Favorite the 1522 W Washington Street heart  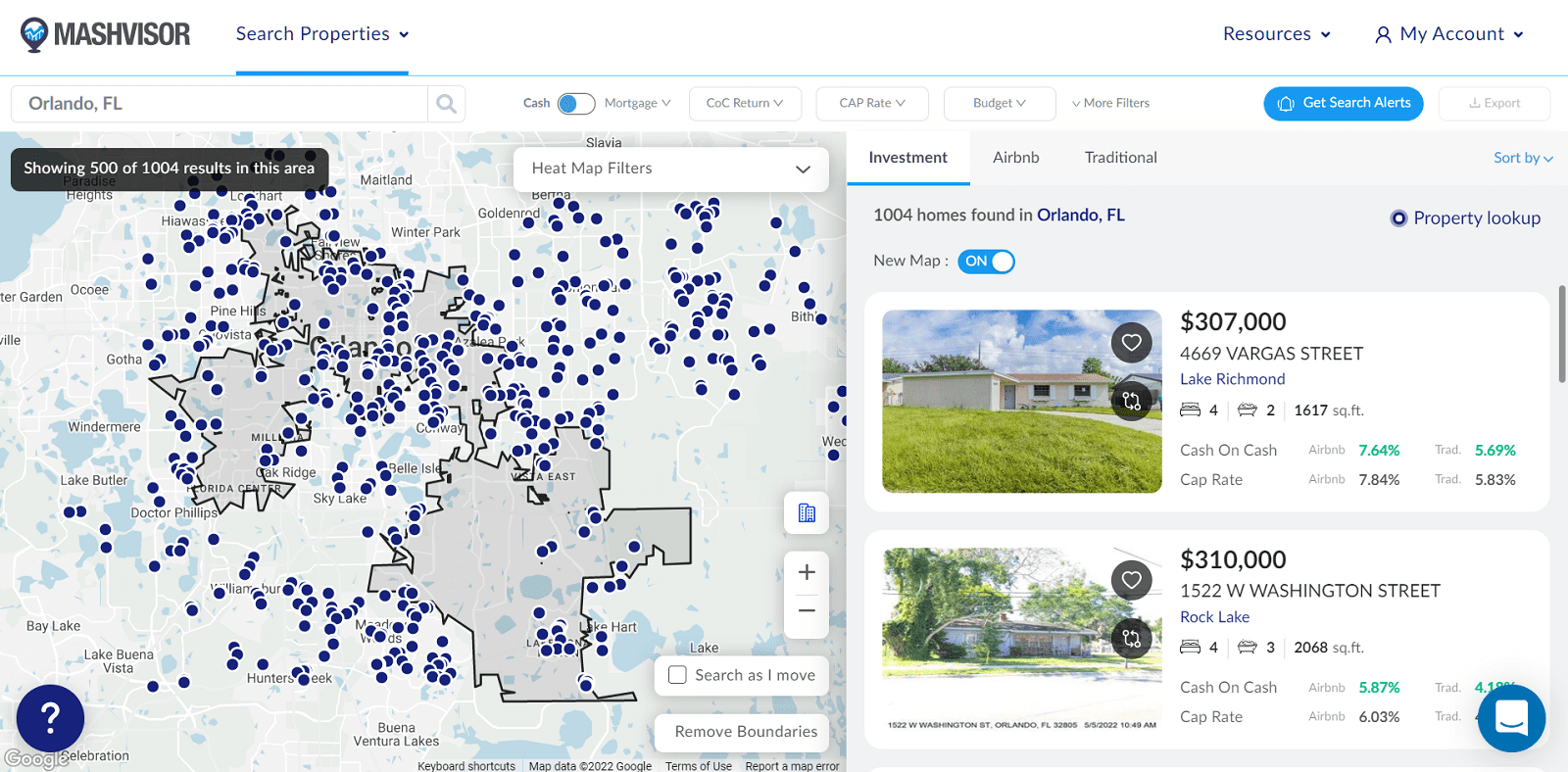[1131, 579]
